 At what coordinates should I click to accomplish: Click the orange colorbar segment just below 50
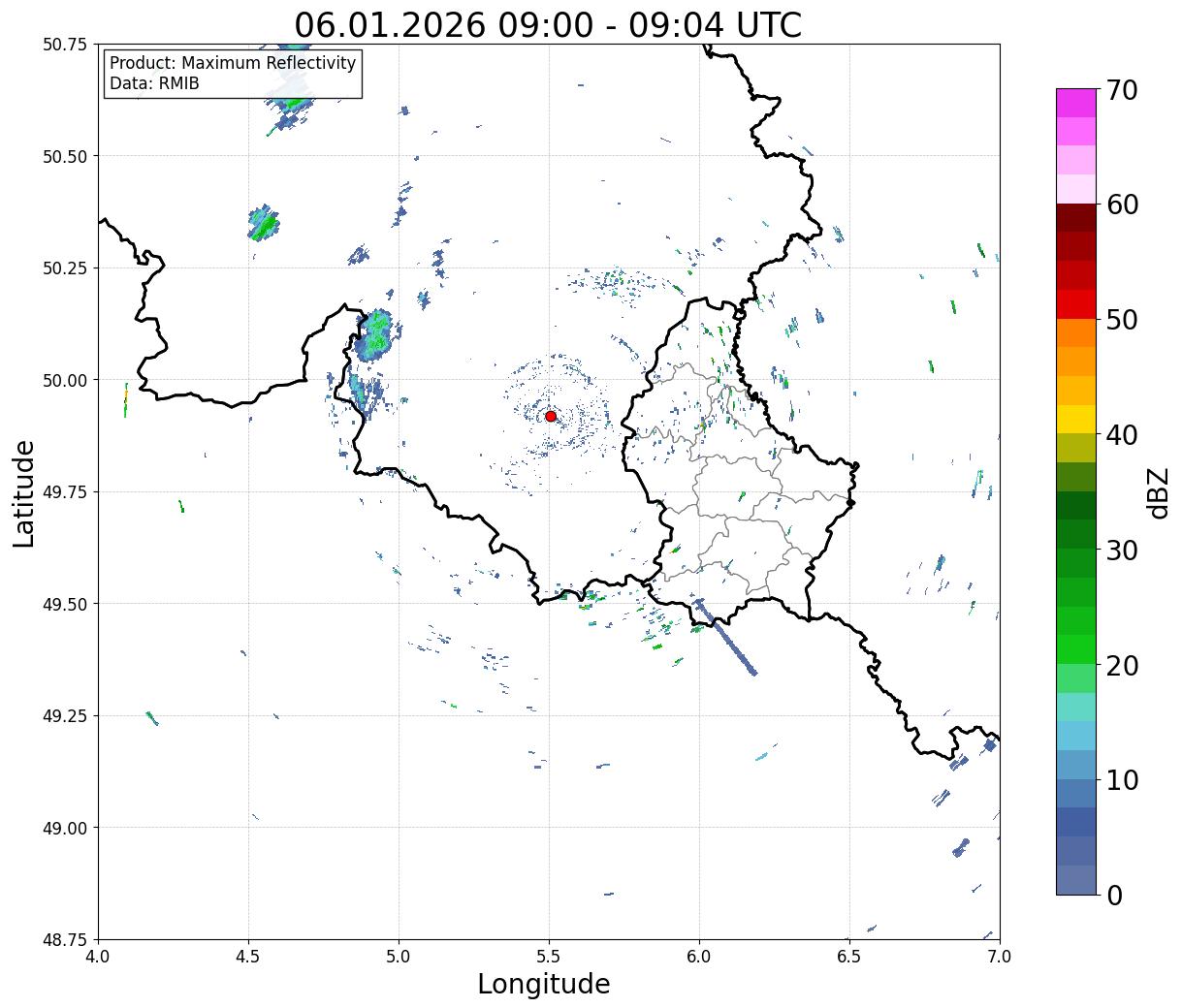point(1076,332)
